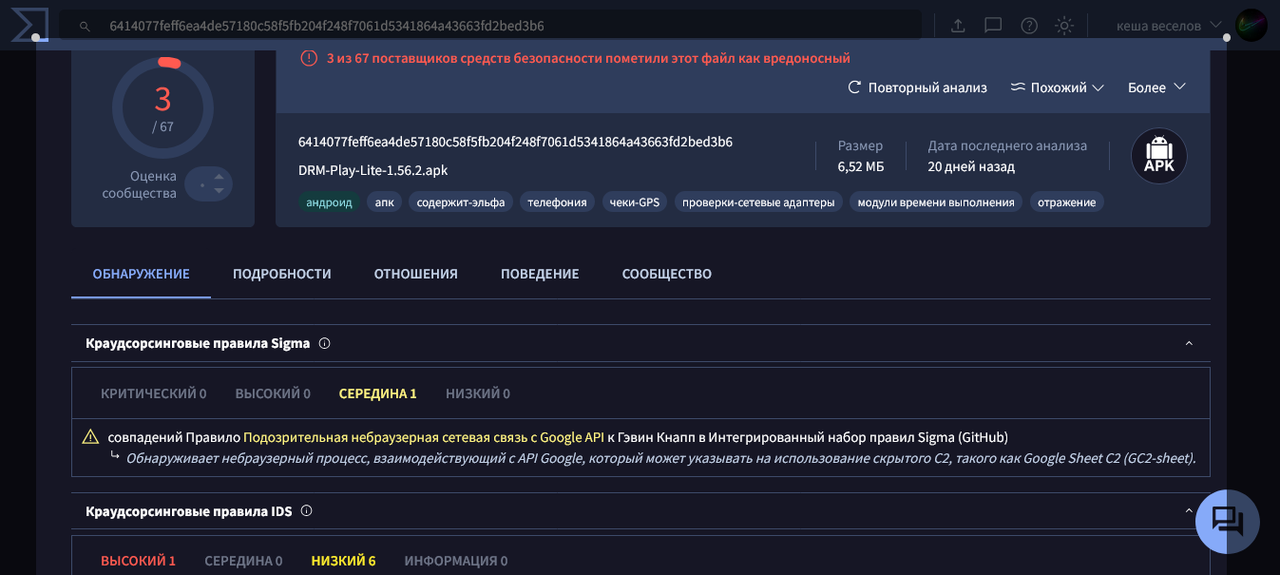Open the comments speech-bubble icon in header
Image resolution: width=1280 pixels, height=575 pixels.
(x=993, y=26)
